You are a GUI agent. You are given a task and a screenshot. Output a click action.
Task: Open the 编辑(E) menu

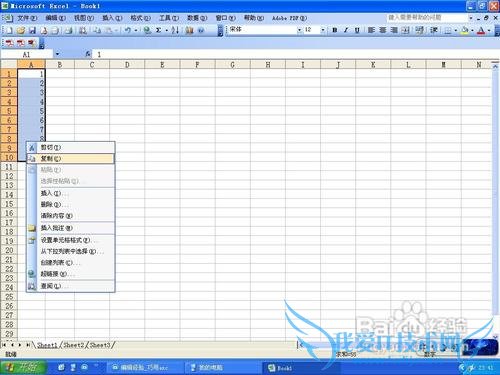[55, 18]
